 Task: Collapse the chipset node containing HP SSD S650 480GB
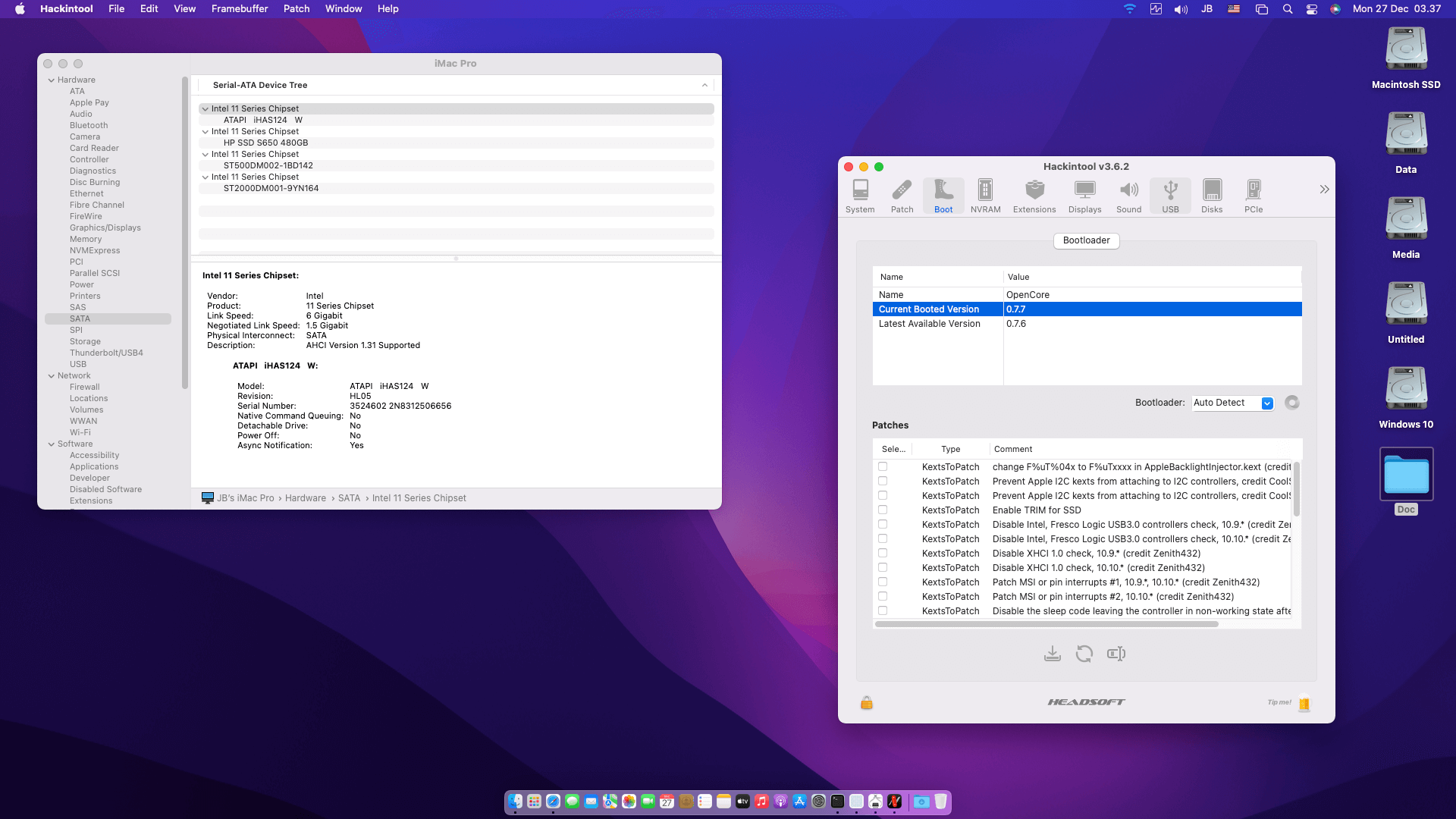(206, 132)
